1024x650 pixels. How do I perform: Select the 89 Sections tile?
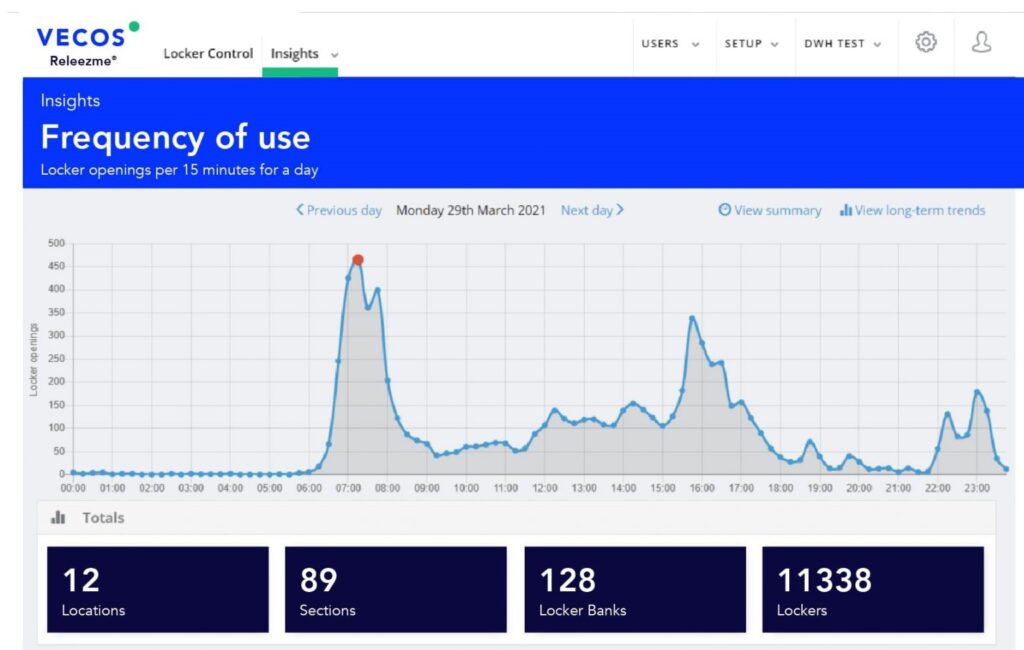[x=395, y=589]
